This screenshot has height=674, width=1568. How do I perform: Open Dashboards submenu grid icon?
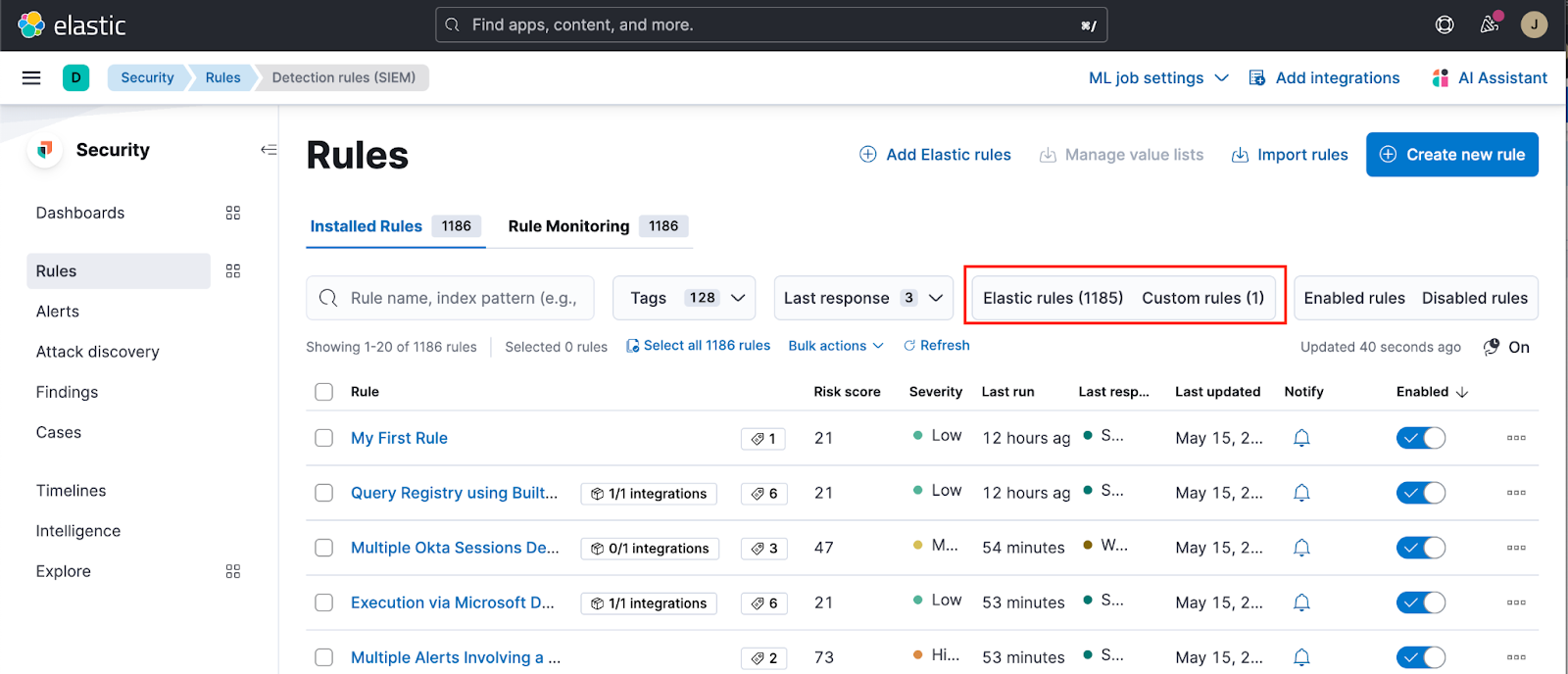(x=233, y=213)
